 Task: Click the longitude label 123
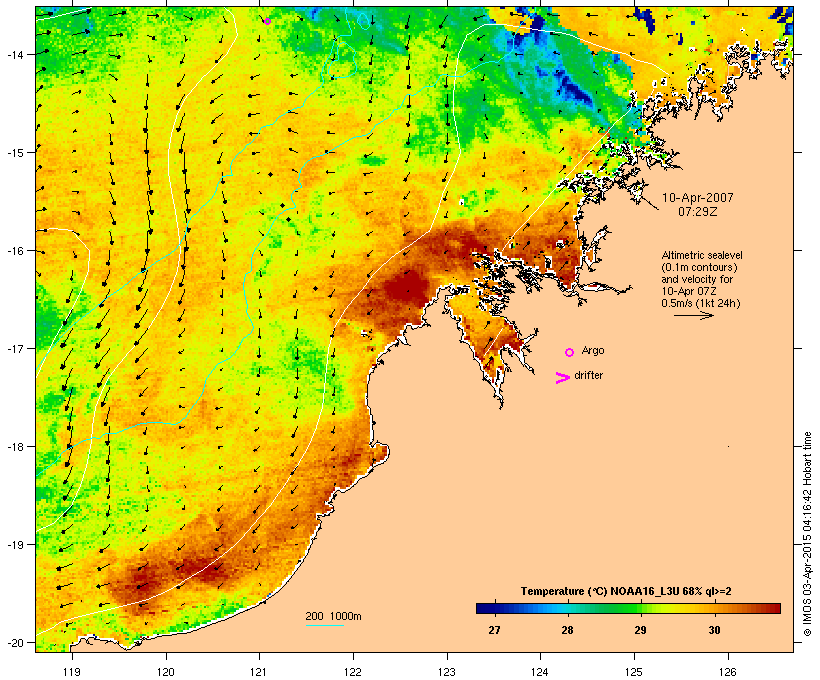[x=447, y=672]
